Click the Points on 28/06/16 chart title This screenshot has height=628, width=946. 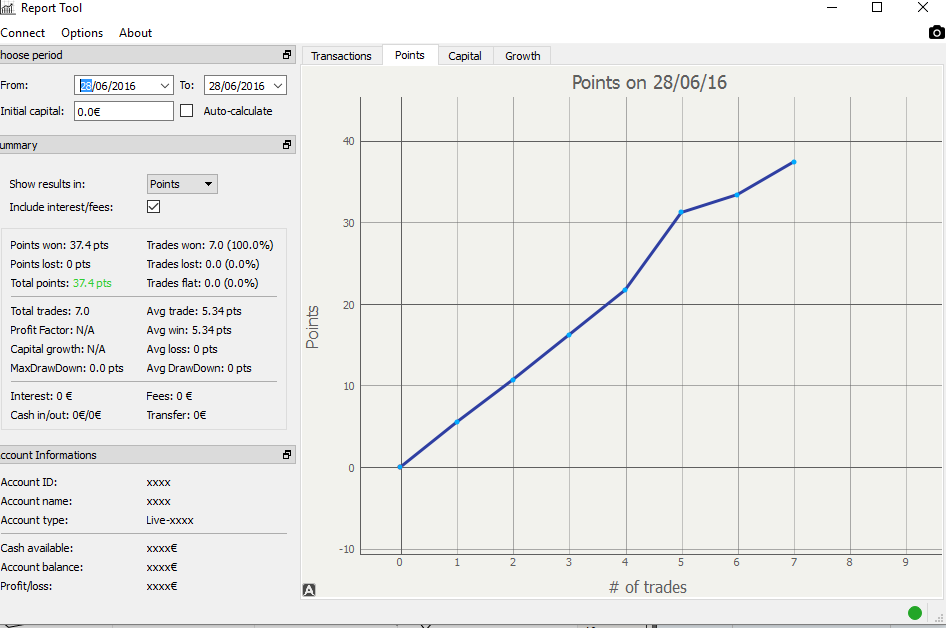(649, 83)
